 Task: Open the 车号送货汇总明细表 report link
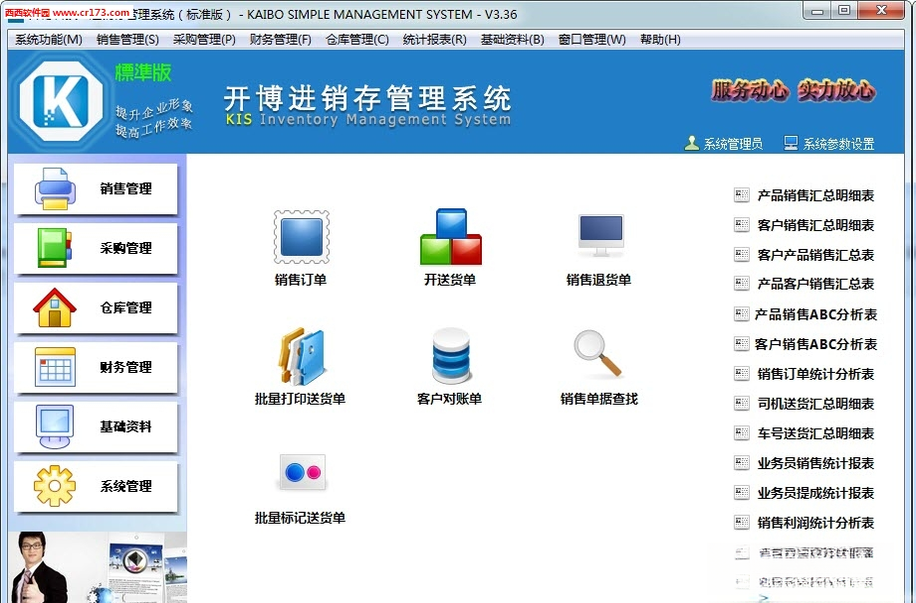click(x=816, y=434)
